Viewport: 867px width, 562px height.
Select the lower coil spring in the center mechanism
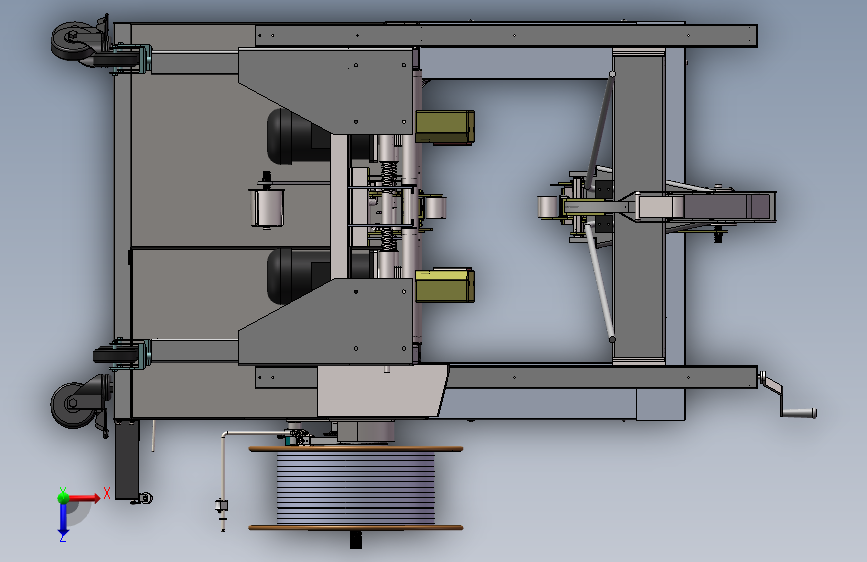pyautogui.click(x=389, y=238)
